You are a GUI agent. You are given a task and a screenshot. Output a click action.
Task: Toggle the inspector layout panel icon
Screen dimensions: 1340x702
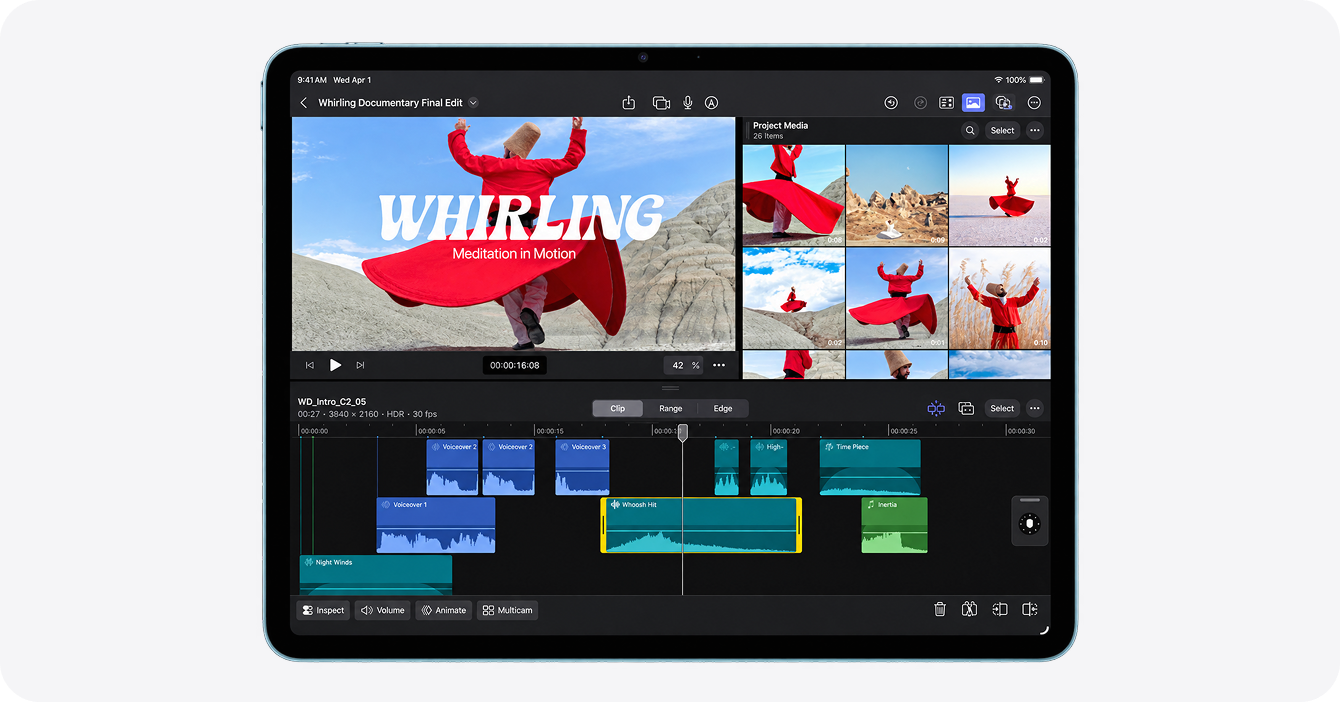tap(946, 103)
